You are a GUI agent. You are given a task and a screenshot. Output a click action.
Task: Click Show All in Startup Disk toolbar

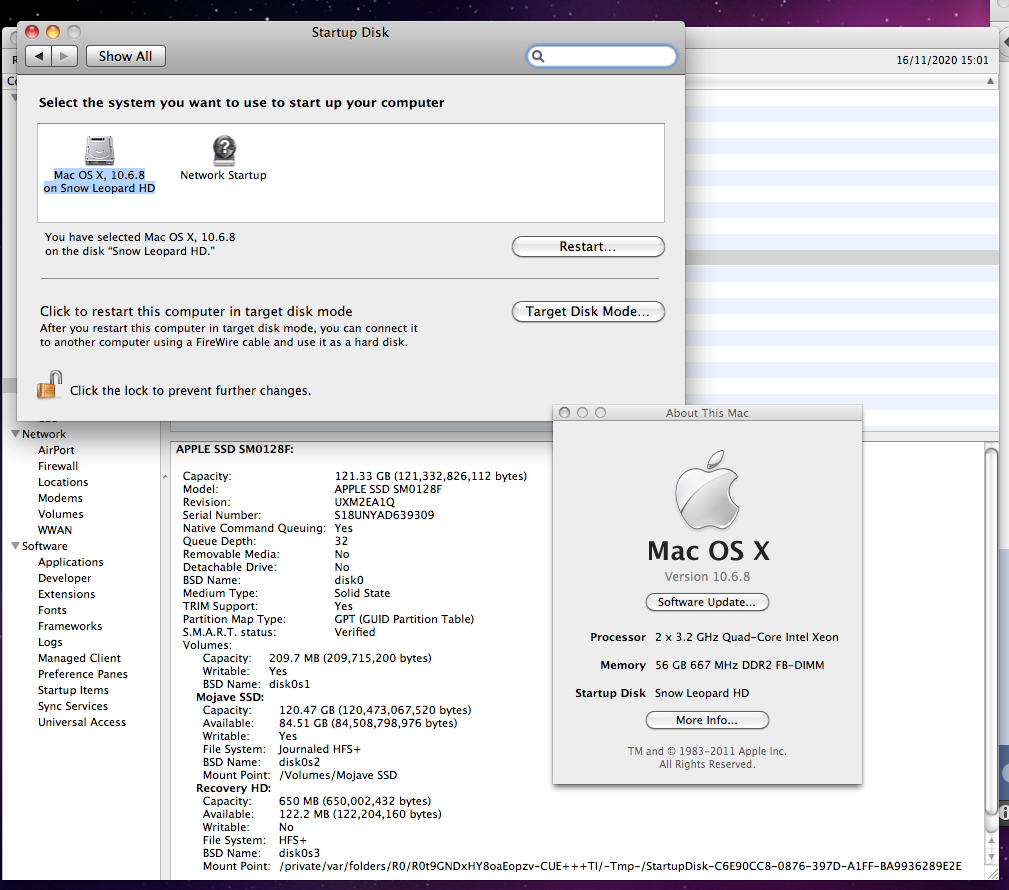click(125, 56)
